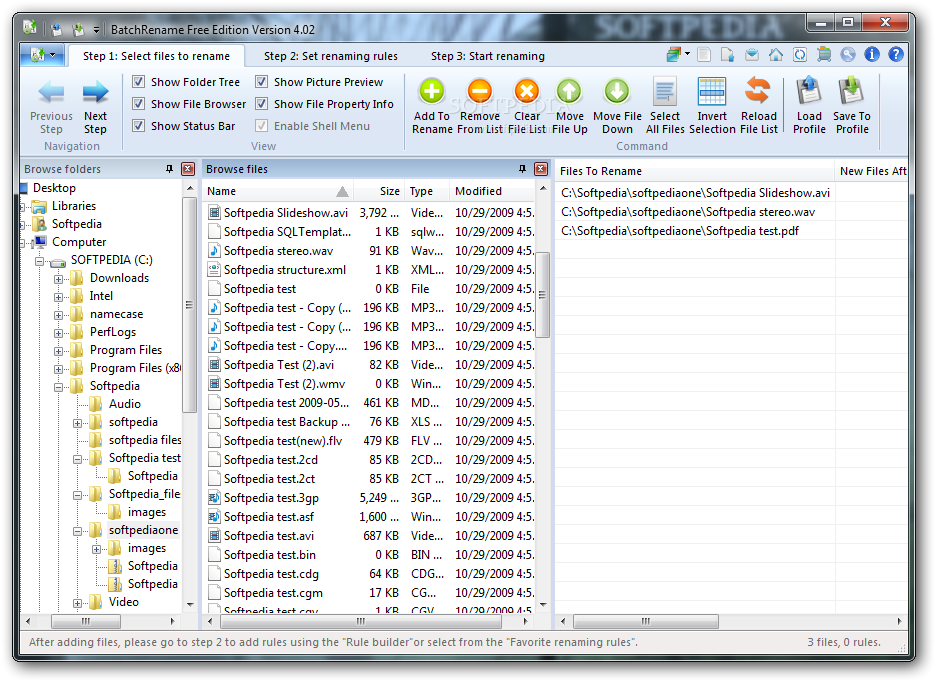Sort files by Size column header
This screenshot has width=936, height=682.
(379, 191)
